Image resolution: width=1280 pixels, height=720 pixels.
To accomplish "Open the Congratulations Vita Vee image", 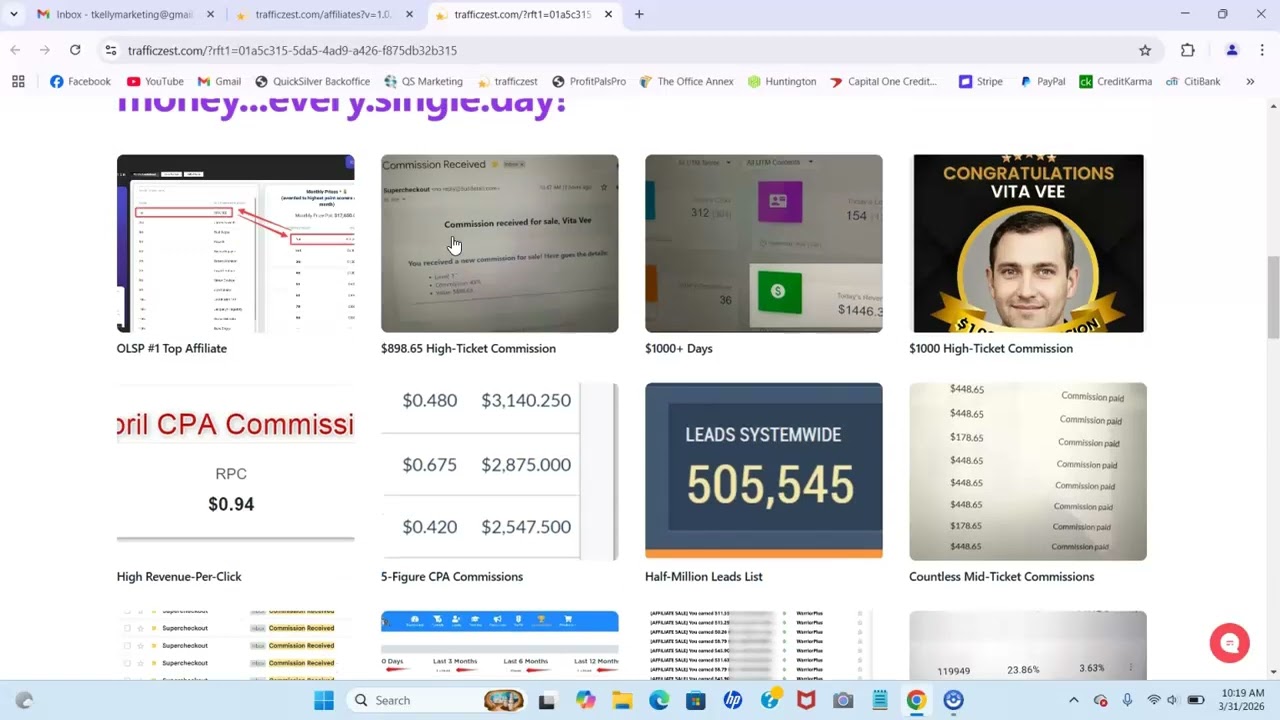I will tap(1028, 243).
